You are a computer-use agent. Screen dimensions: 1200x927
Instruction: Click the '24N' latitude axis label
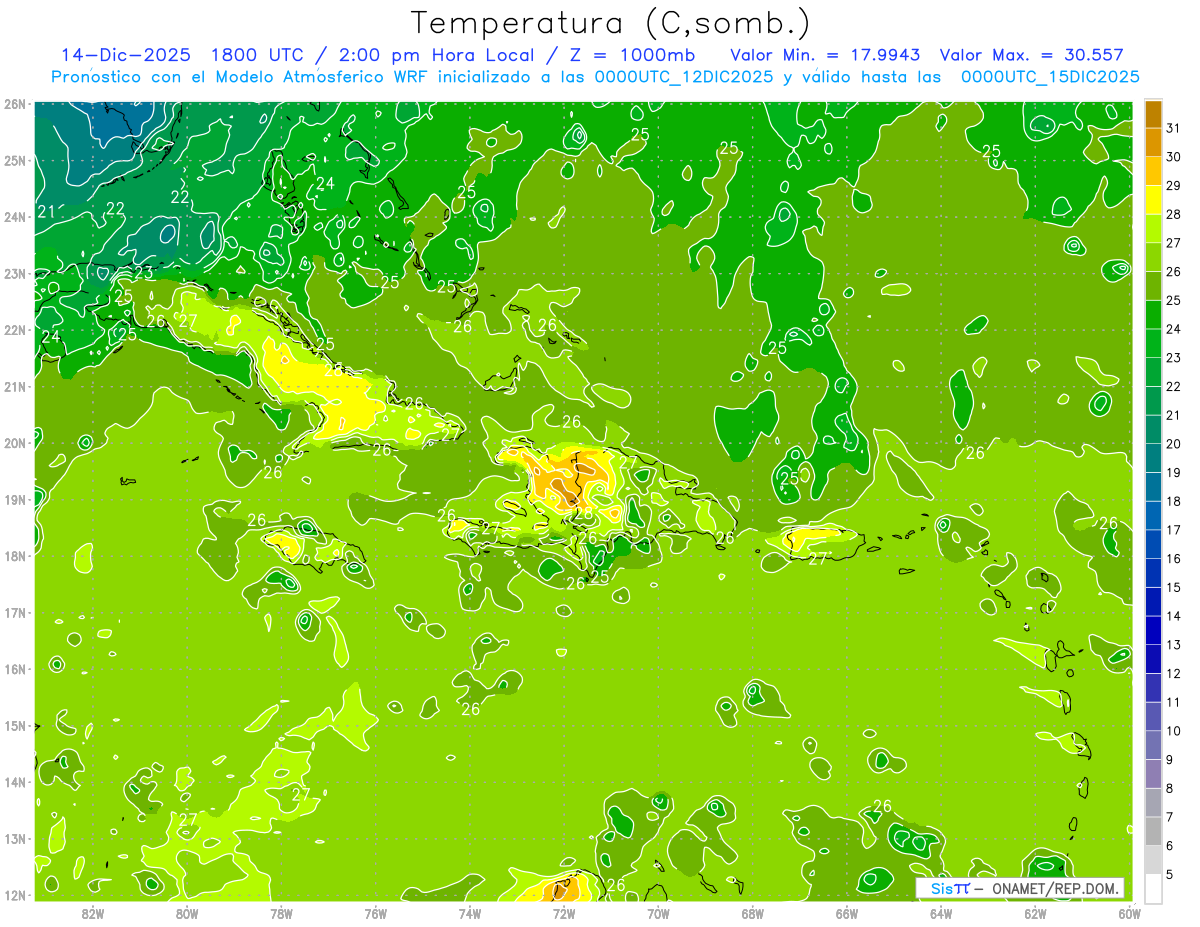15,217
